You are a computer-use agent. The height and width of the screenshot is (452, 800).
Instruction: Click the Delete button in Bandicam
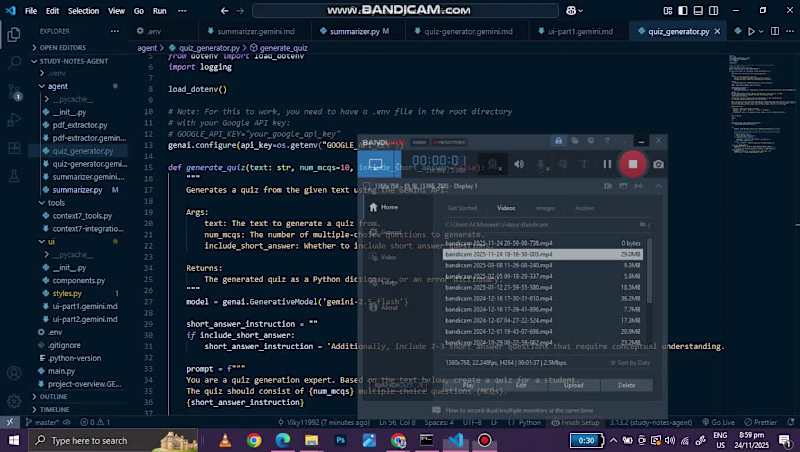tap(627, 385)
